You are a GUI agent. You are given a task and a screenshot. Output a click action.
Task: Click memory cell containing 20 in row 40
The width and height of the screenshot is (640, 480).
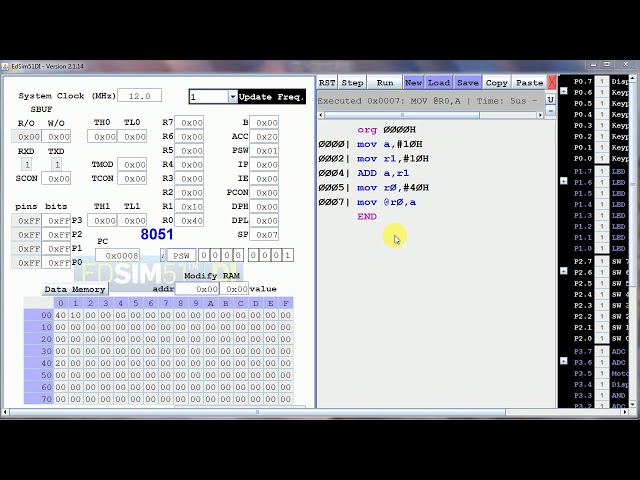coord(60,363)
